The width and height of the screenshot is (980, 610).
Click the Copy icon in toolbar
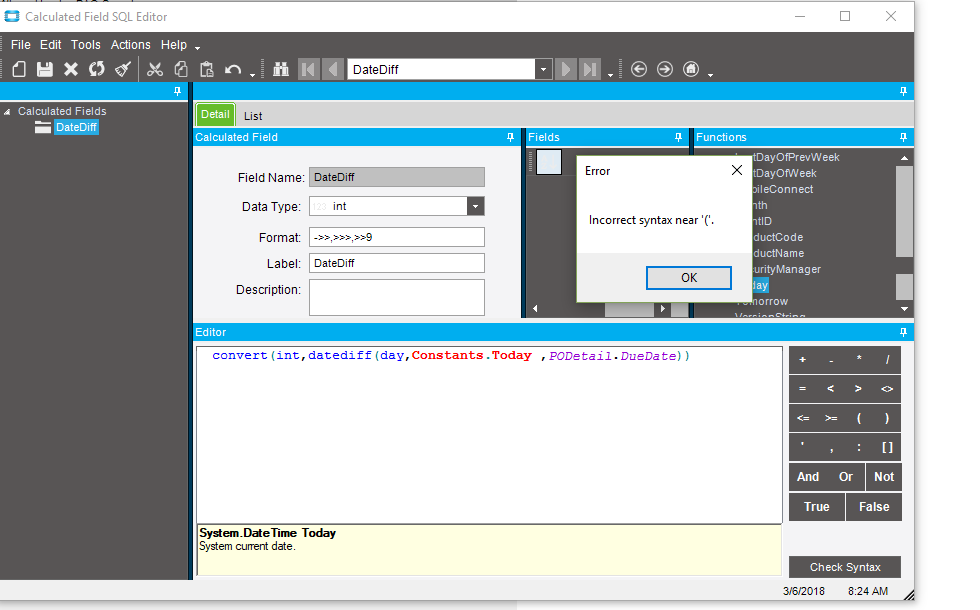click(x=181, y=69)
